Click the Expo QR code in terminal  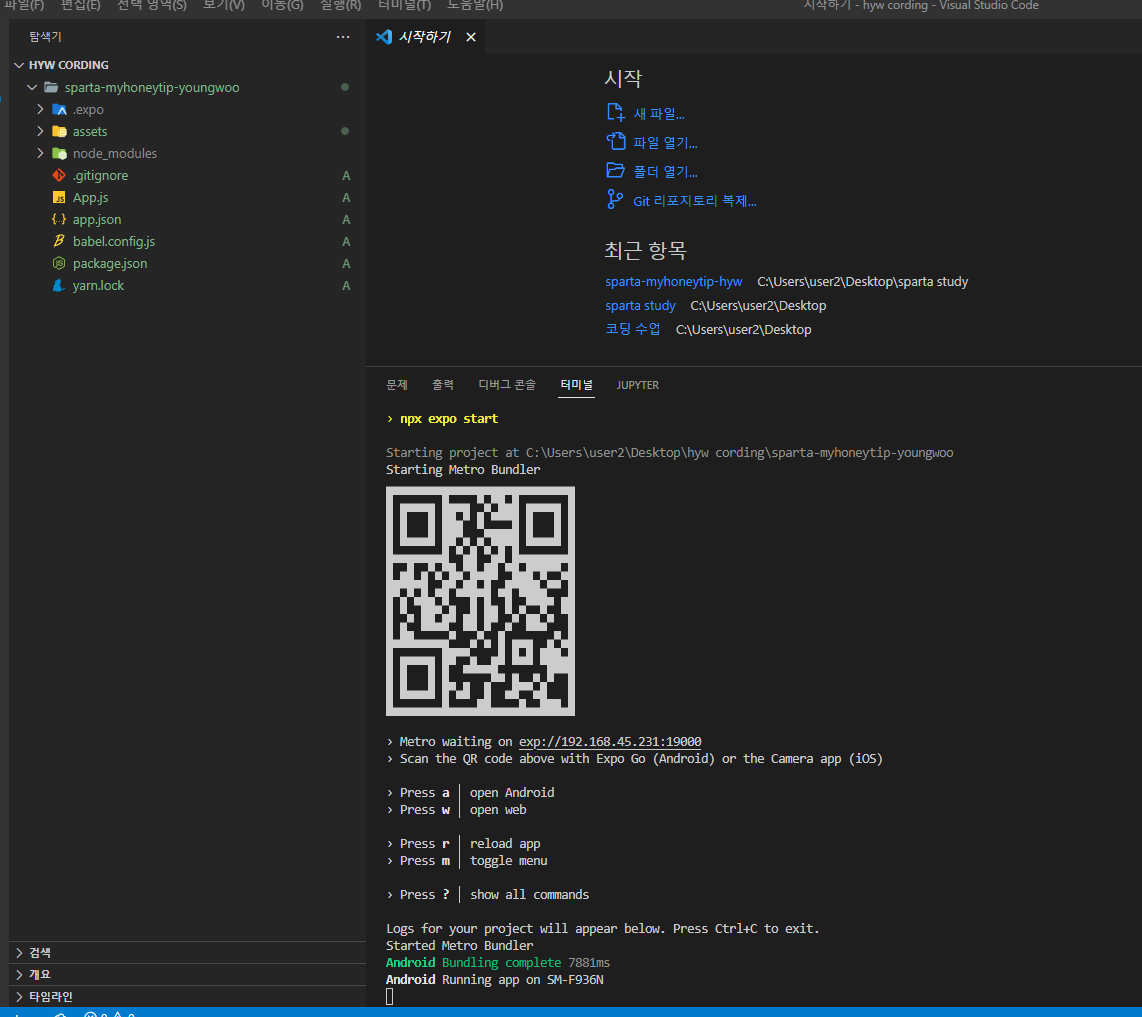pyautogui.click(x=481, y=601)
